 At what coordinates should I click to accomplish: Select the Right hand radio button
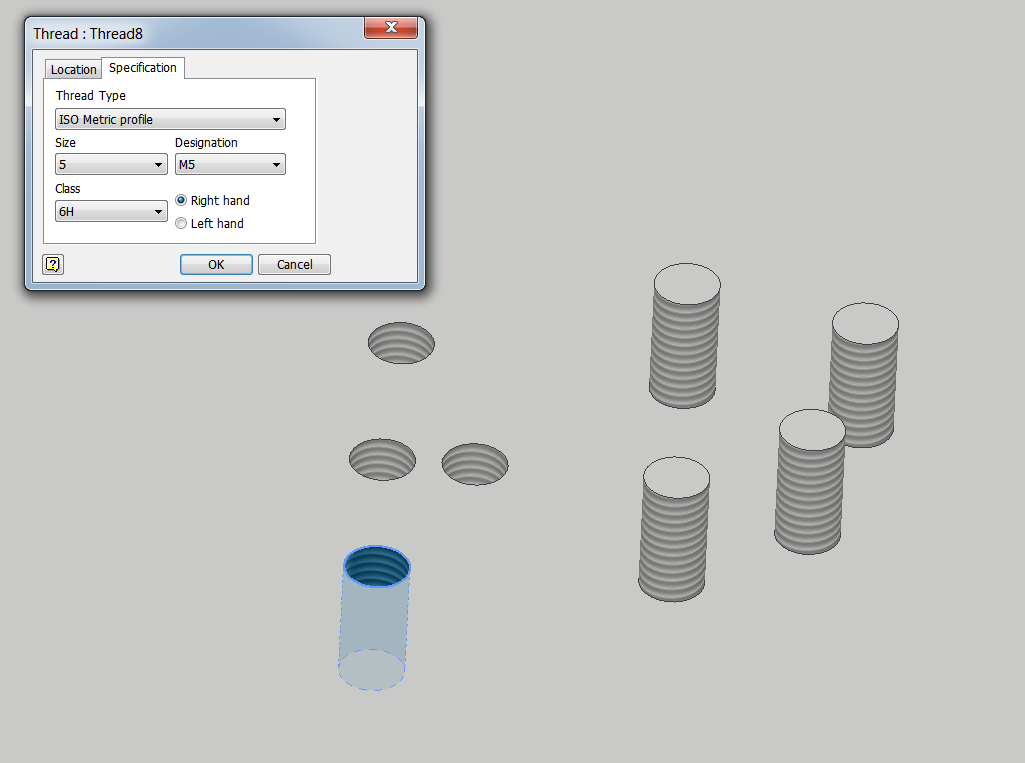[x=181, y=200]
